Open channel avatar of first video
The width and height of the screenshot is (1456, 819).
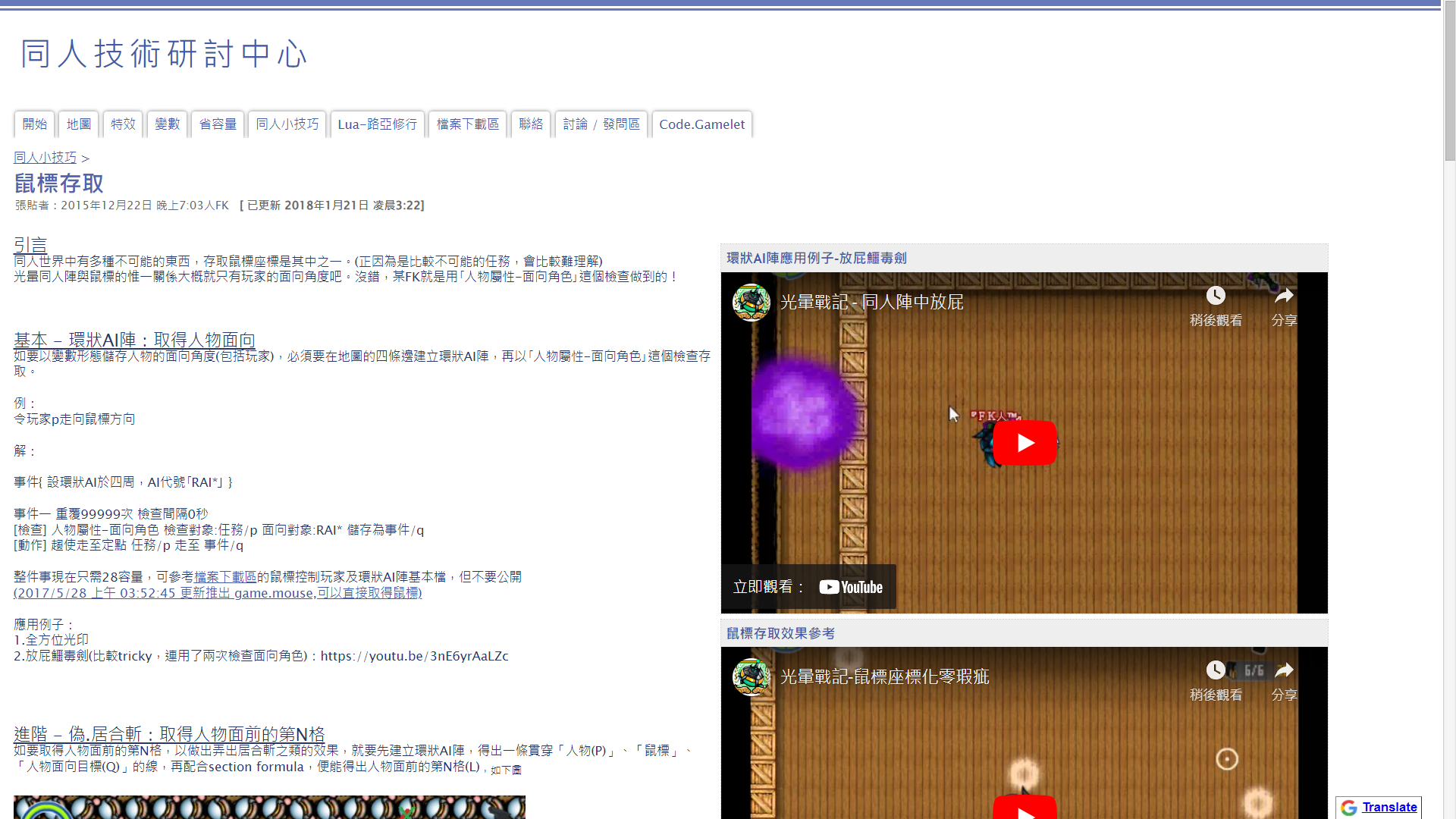coord(752,302)
